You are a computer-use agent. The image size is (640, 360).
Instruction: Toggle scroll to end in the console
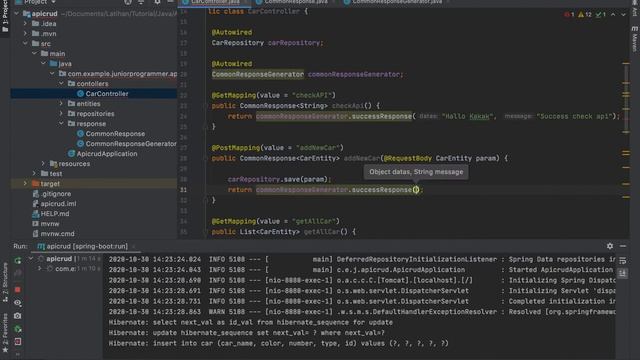[x=622, y=273]
